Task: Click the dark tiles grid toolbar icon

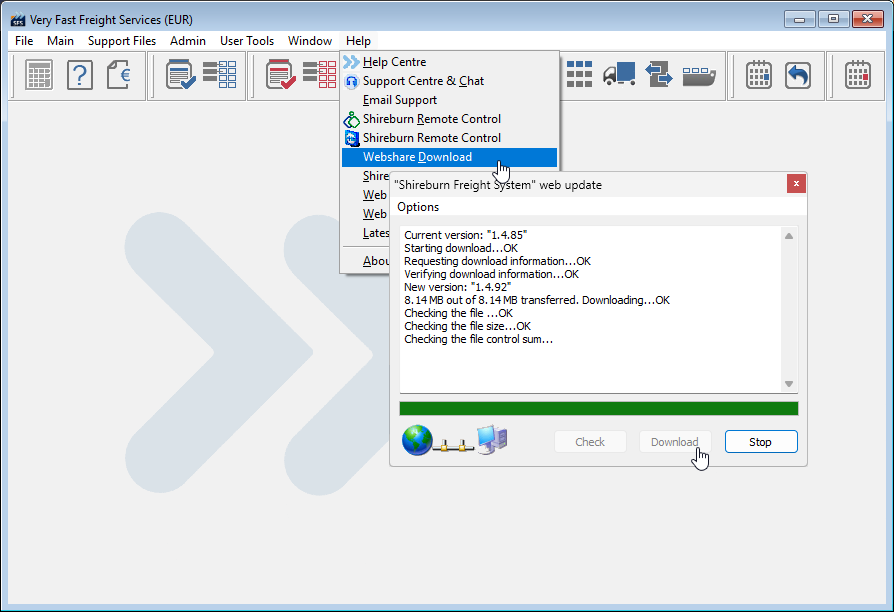Action: coord(579,75)
